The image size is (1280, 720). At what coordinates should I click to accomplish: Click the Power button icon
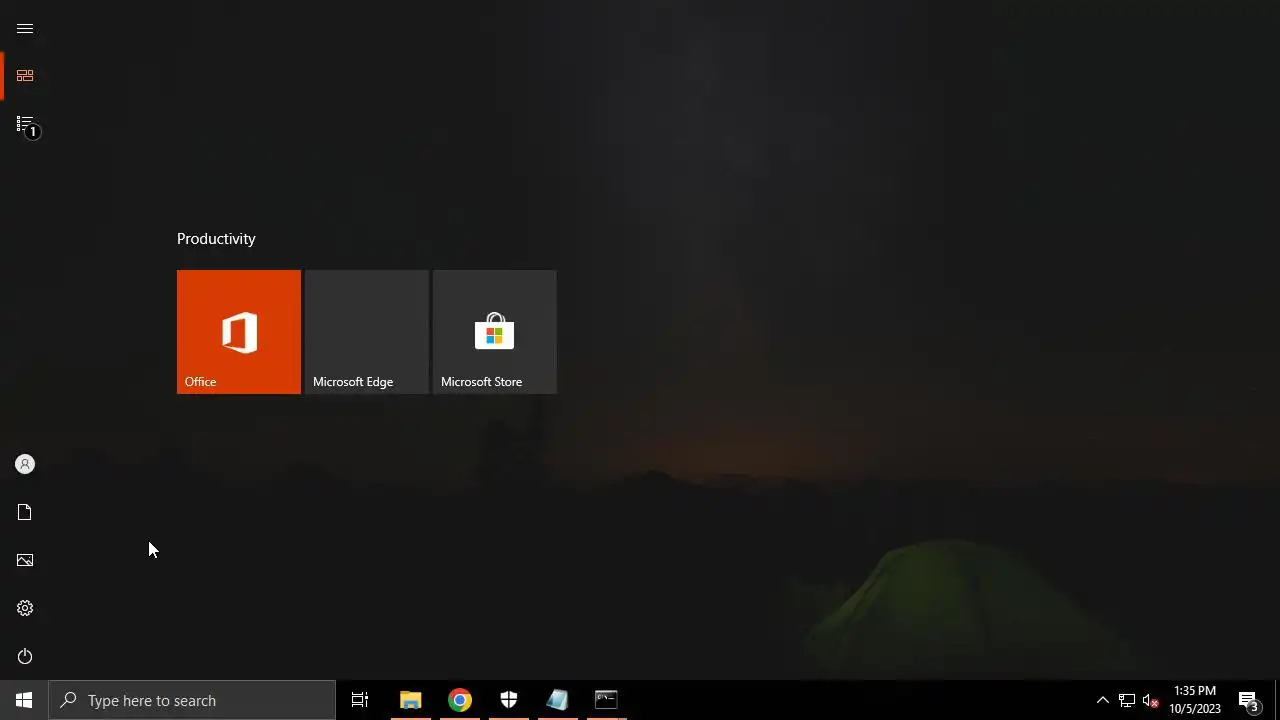click(25, 656)
